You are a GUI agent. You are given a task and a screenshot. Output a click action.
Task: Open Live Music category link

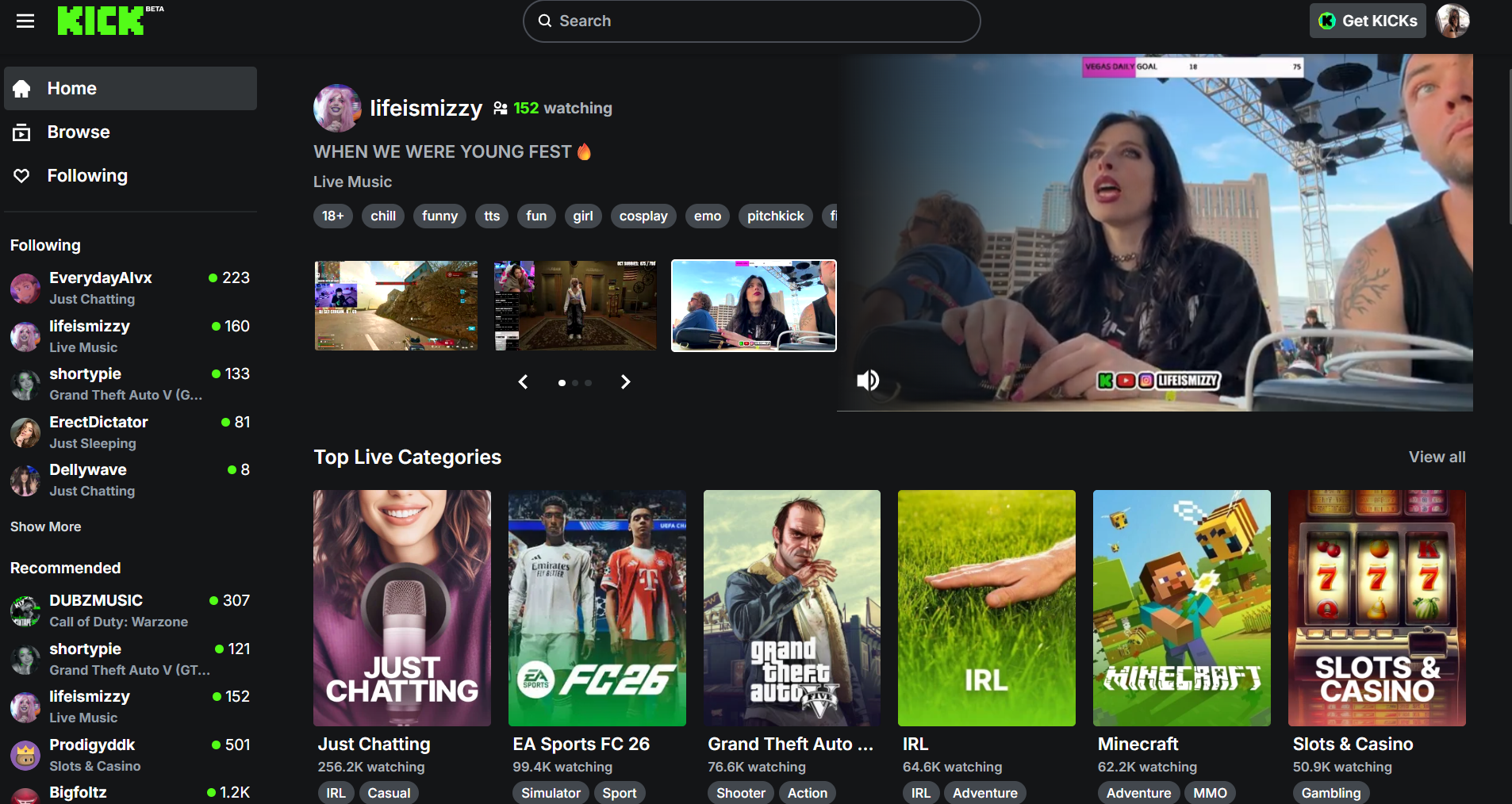point(352,182)
